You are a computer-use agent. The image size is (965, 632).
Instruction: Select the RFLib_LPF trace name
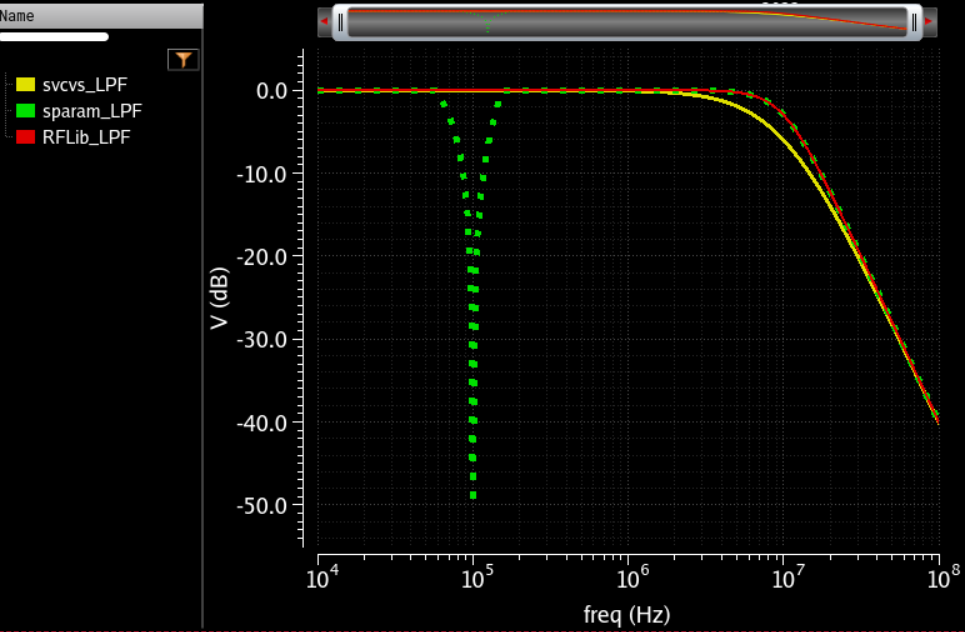(x=86, y=137)
